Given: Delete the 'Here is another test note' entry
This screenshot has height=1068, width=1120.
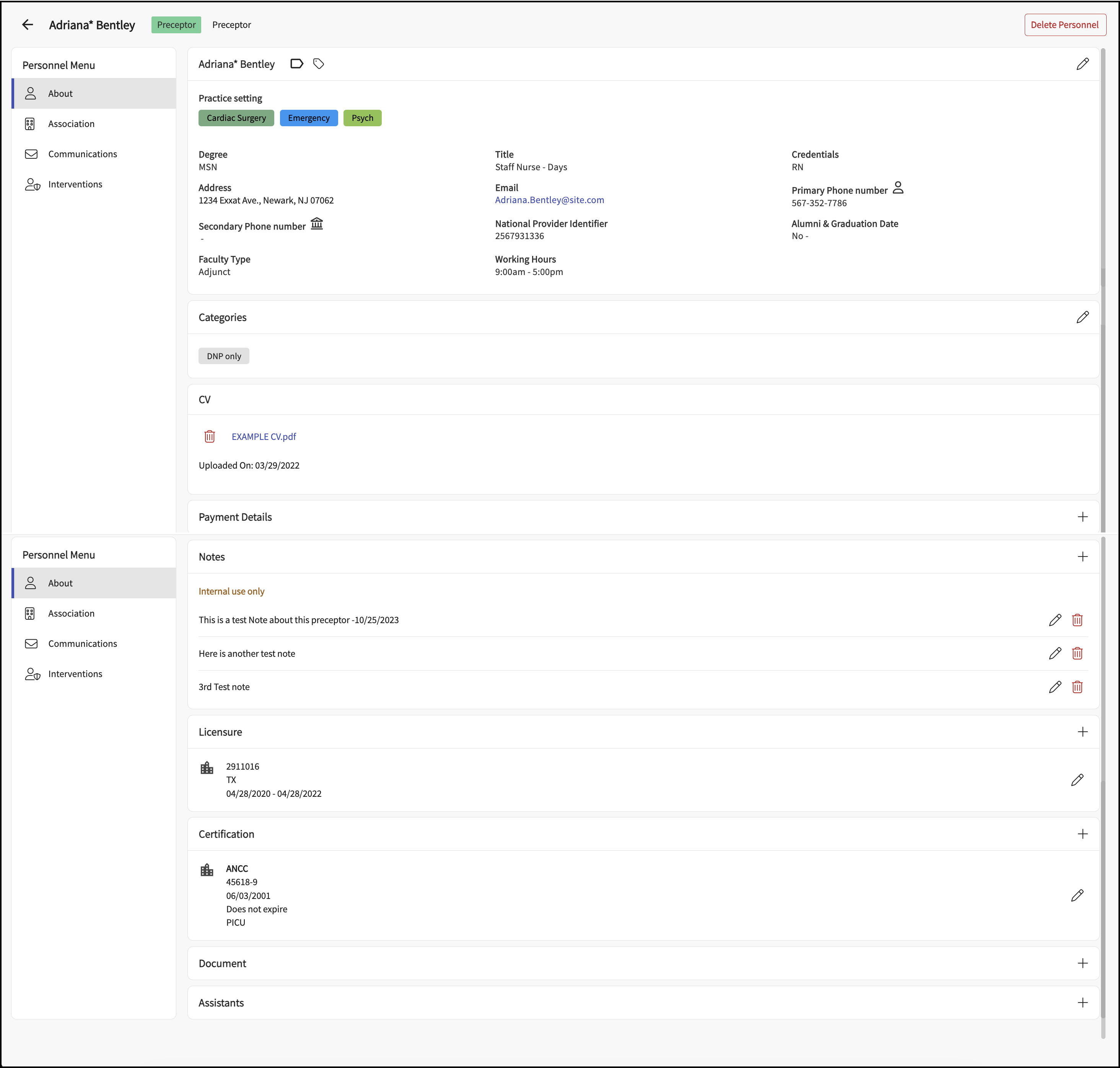Looking at the screenshot, I should tap(1077, 654).
